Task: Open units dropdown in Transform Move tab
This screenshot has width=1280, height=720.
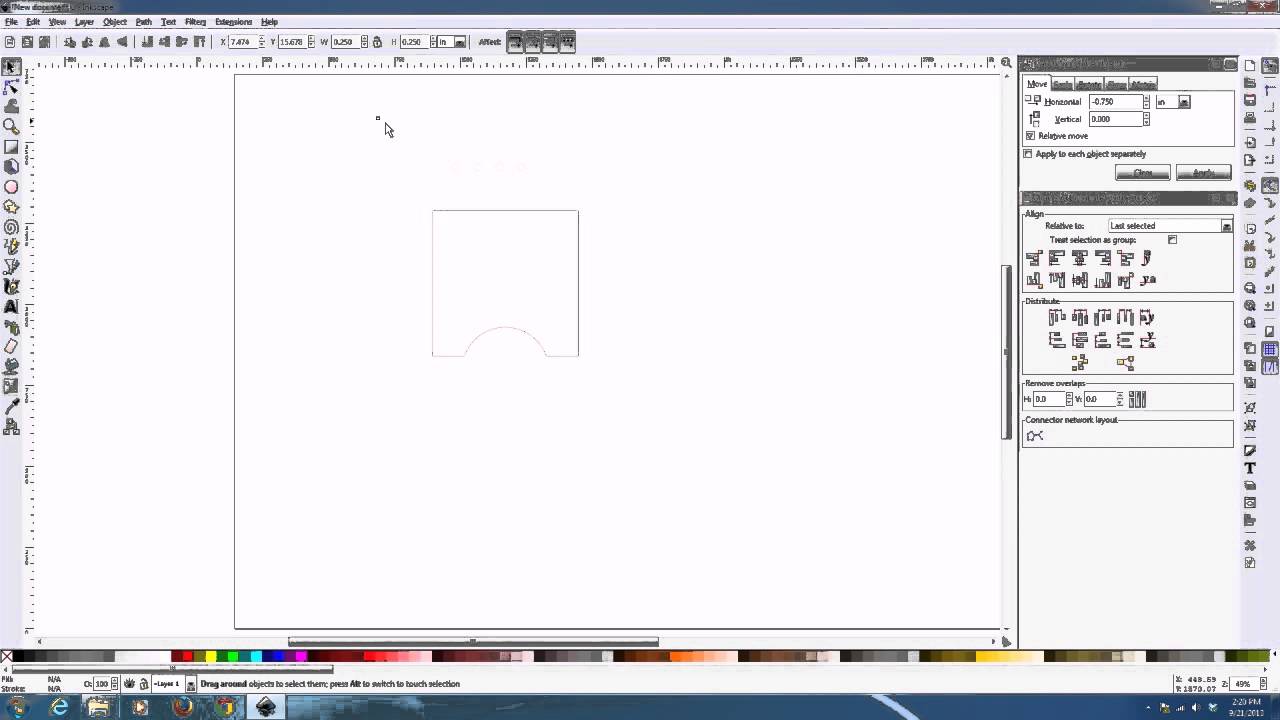Action: (x=1172, y=102)
